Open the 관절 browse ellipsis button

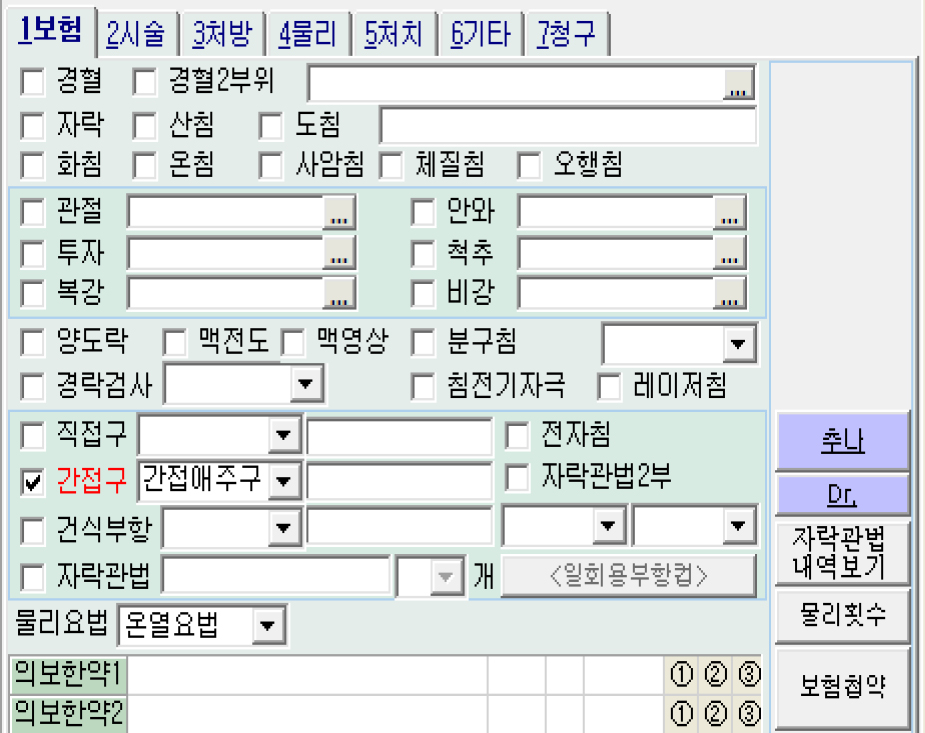[339, 214]
